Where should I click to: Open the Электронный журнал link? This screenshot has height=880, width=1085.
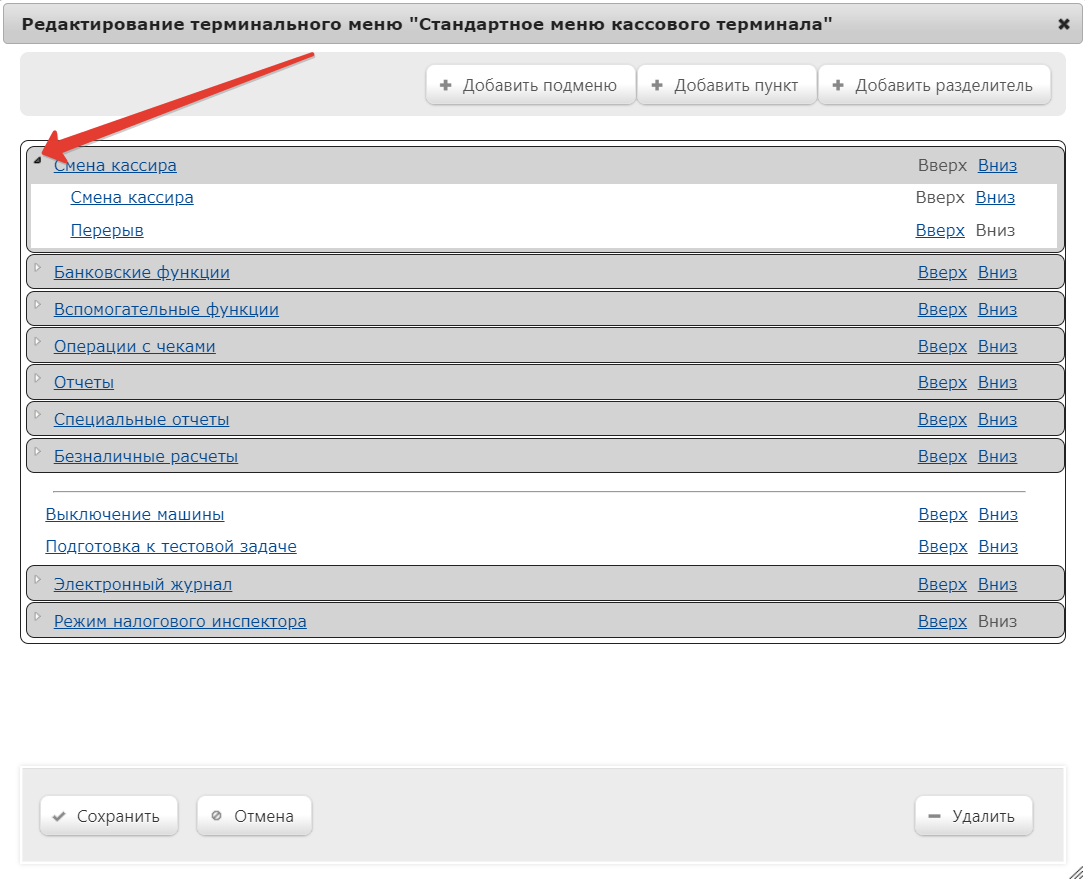[143, 585]
